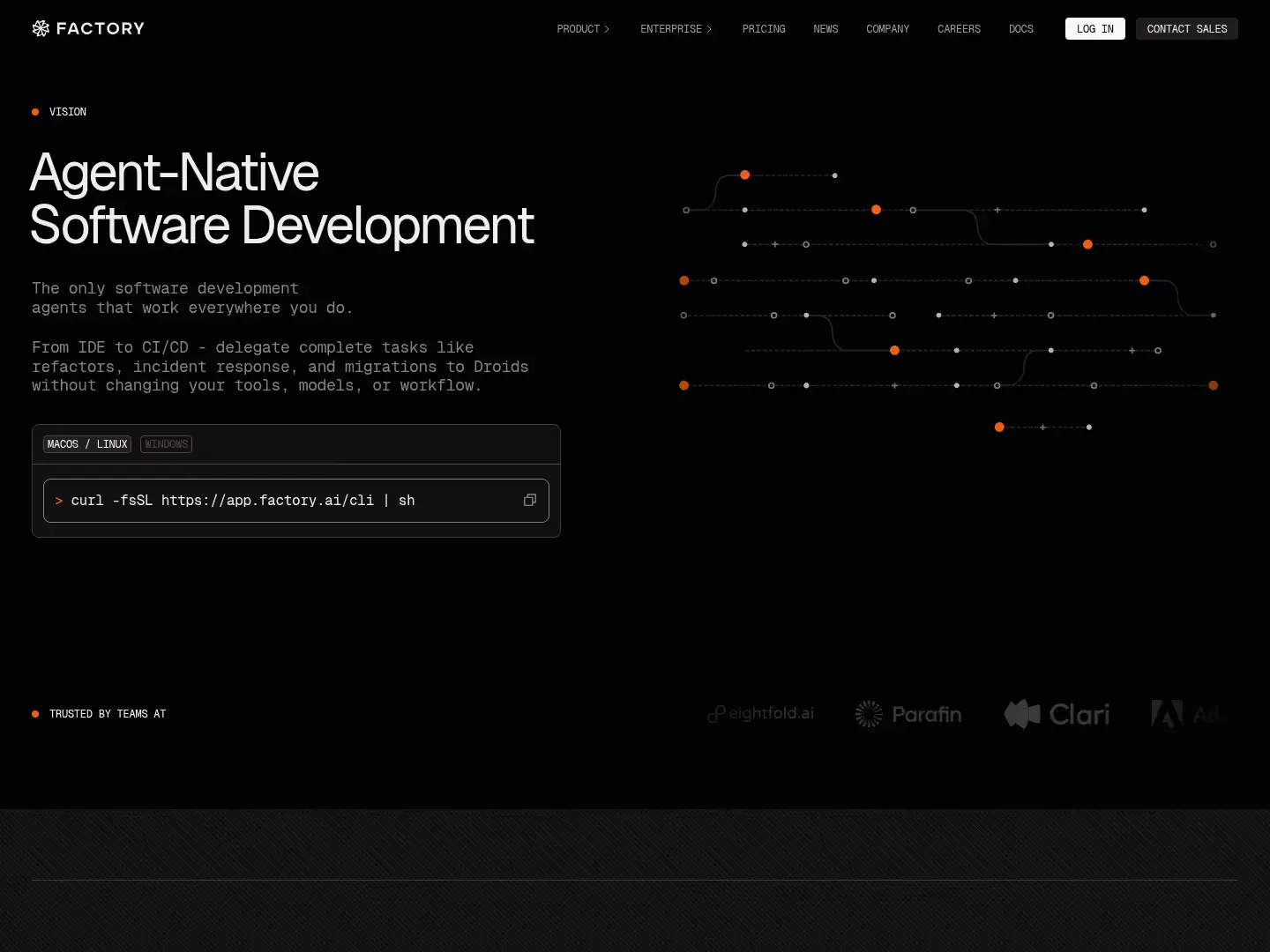Screen dimensions: 1270x952
Task: Expand the Enterprise menu
Action: click(x=676, y=29)
